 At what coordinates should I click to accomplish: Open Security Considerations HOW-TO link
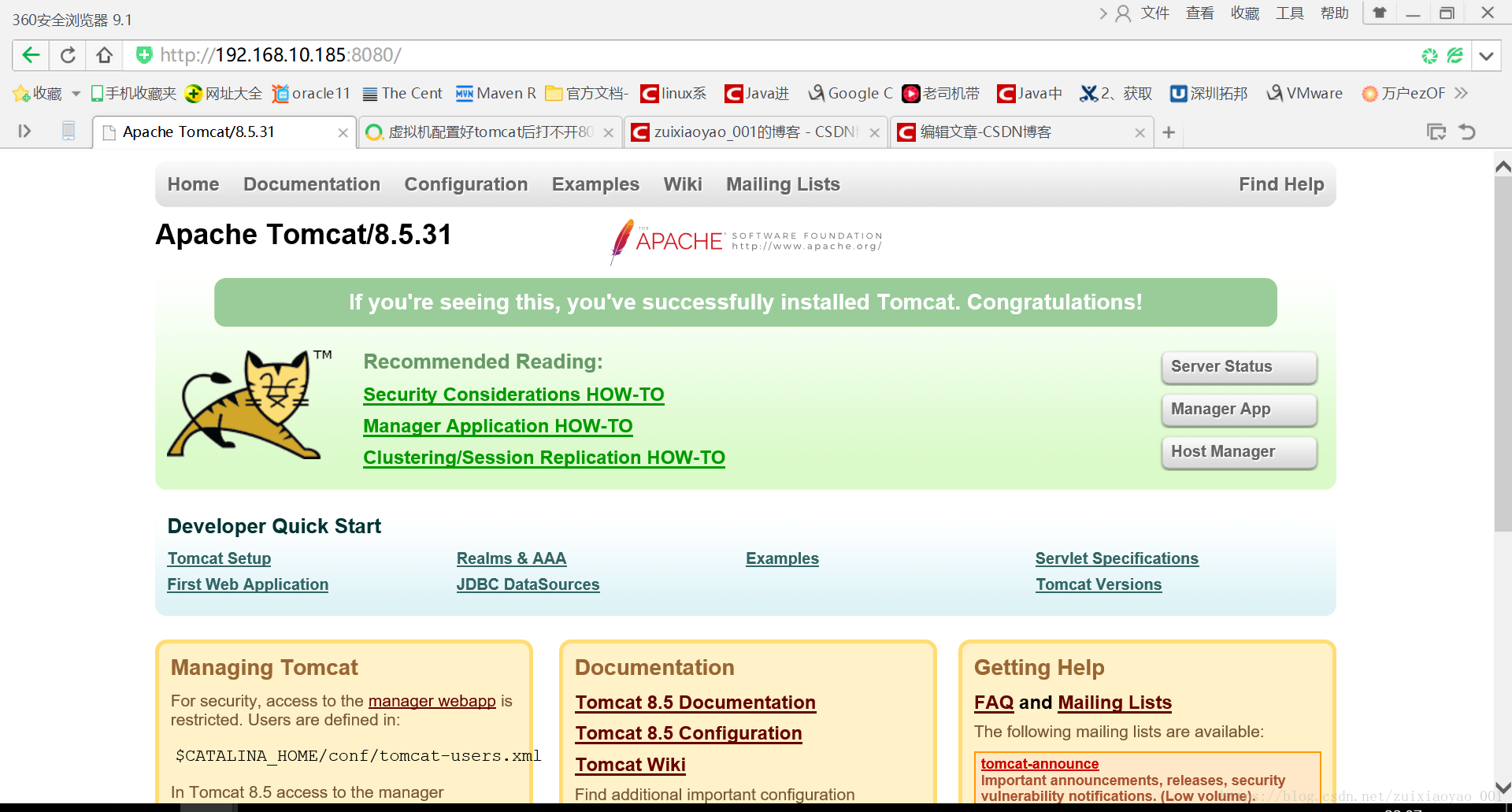513,395
